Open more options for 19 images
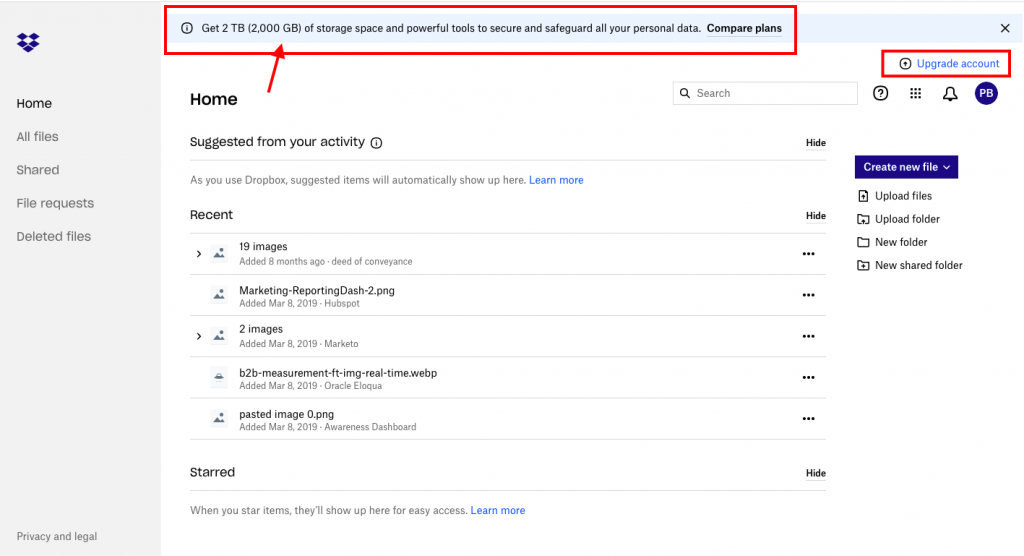This screenshot has height=556, width=1024. point(808,254)
